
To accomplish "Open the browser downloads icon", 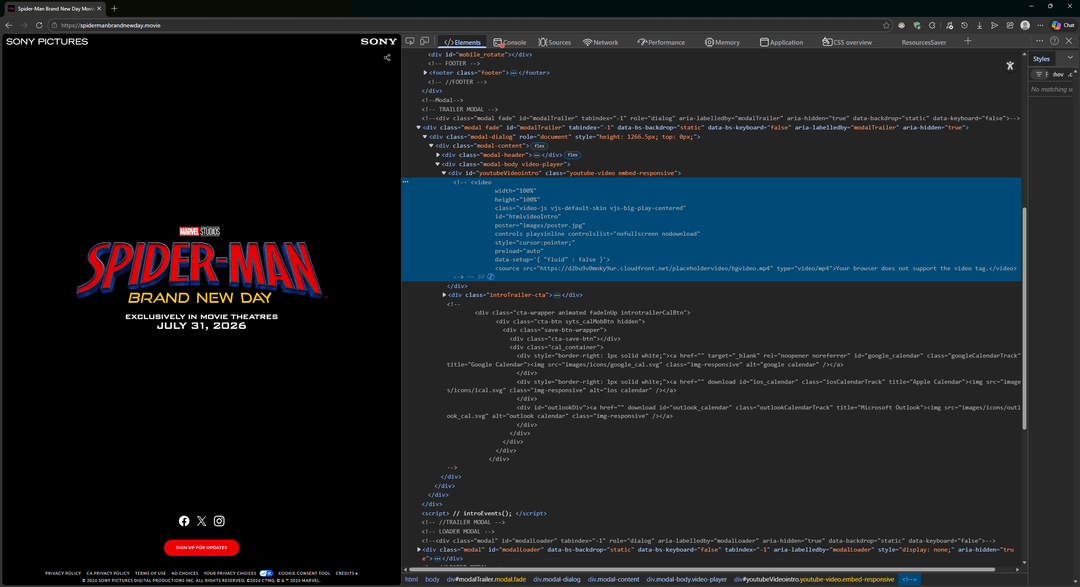I will point(979,25).
